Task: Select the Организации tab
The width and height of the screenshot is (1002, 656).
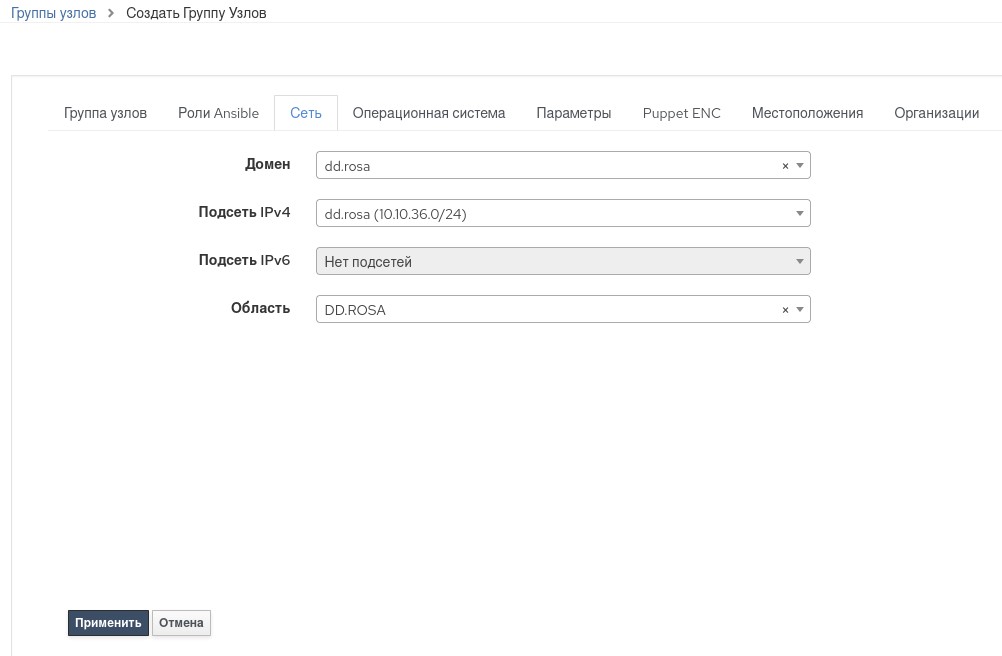Action: 936,113
